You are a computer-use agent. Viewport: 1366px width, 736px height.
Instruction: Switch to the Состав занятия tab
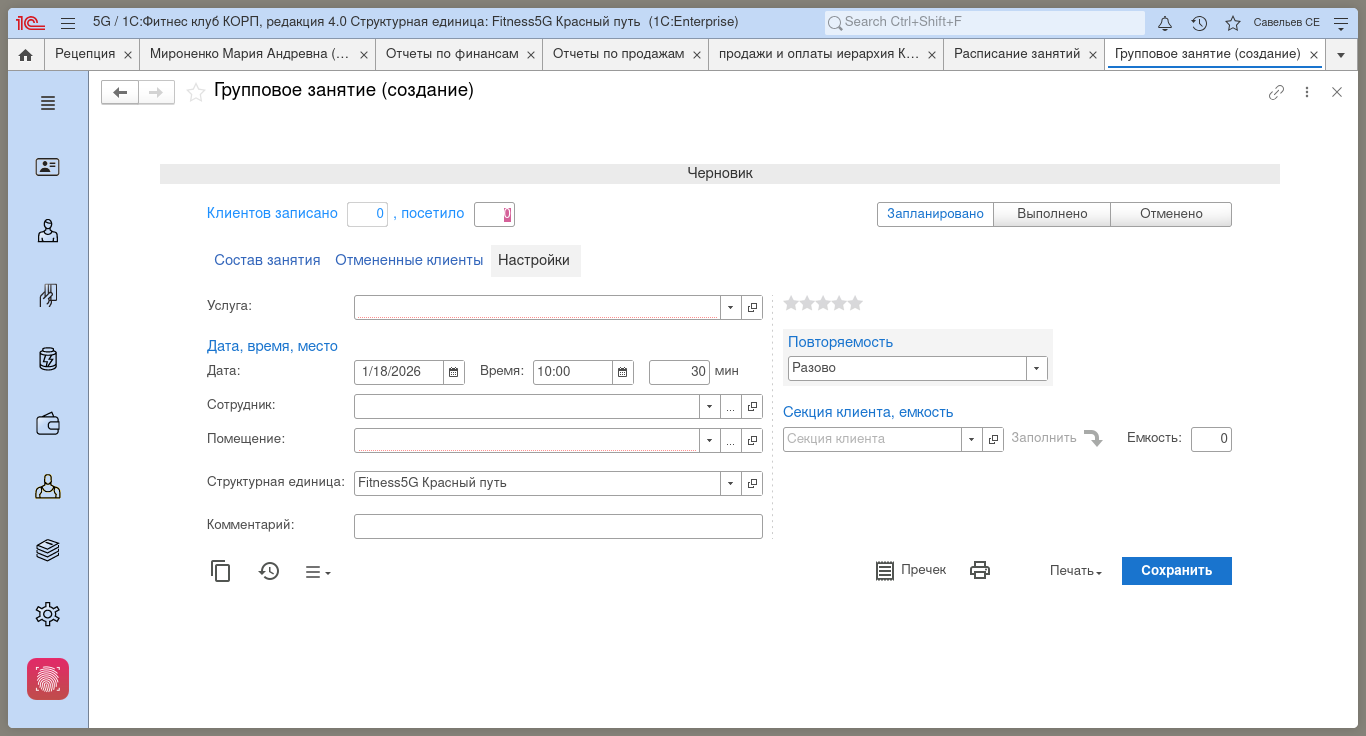[x=267, y=260]
